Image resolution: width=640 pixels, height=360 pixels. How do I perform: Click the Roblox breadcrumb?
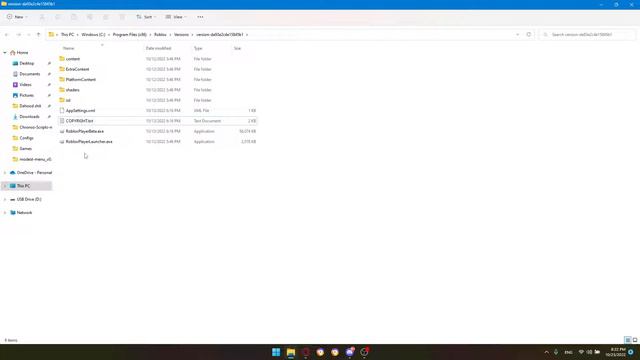tap(160, 35)
